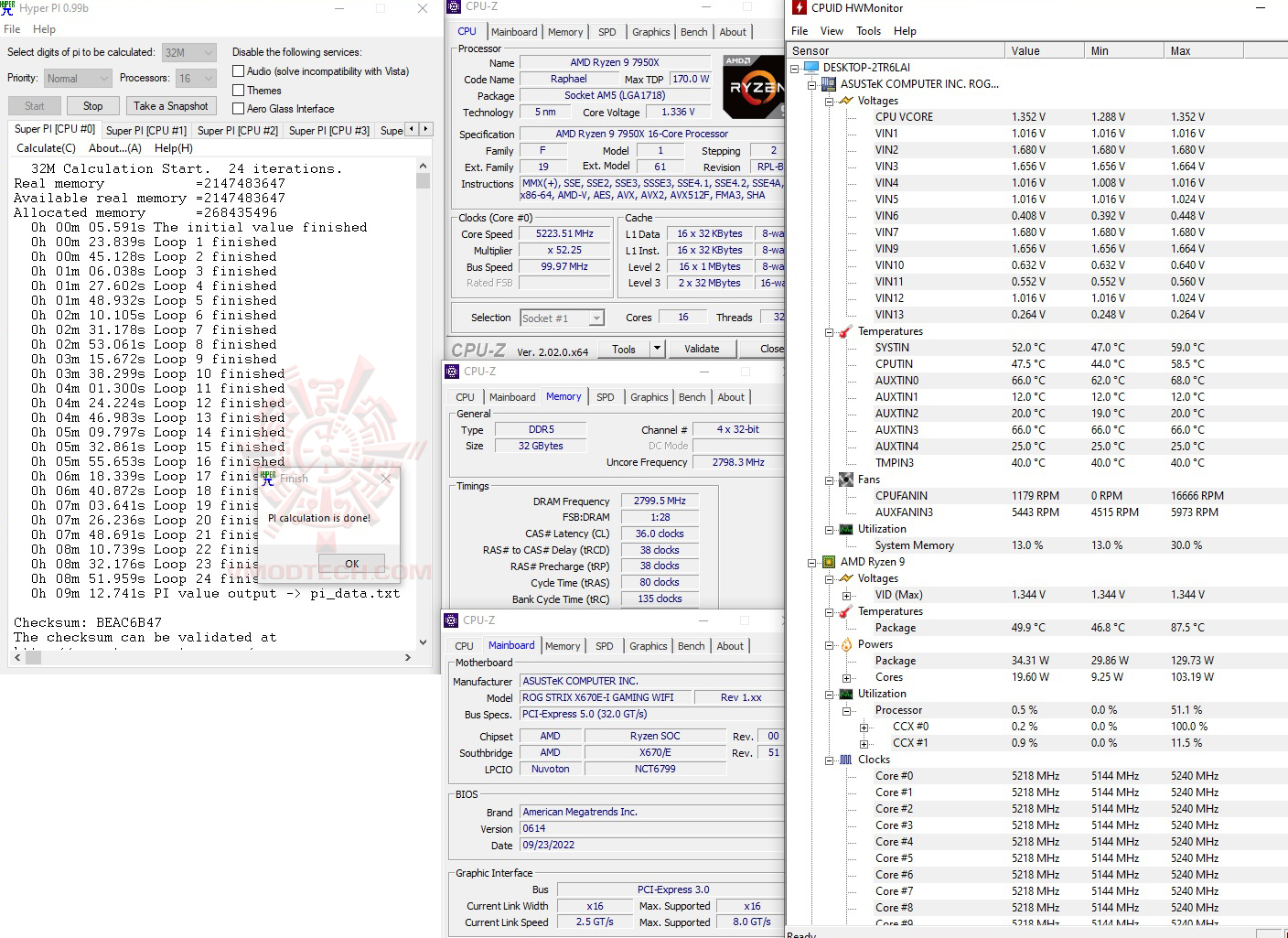Click the HWMonitor lightning bolt title icon
The width and height of the screenshot is (1288, 938).
[799, 8]
